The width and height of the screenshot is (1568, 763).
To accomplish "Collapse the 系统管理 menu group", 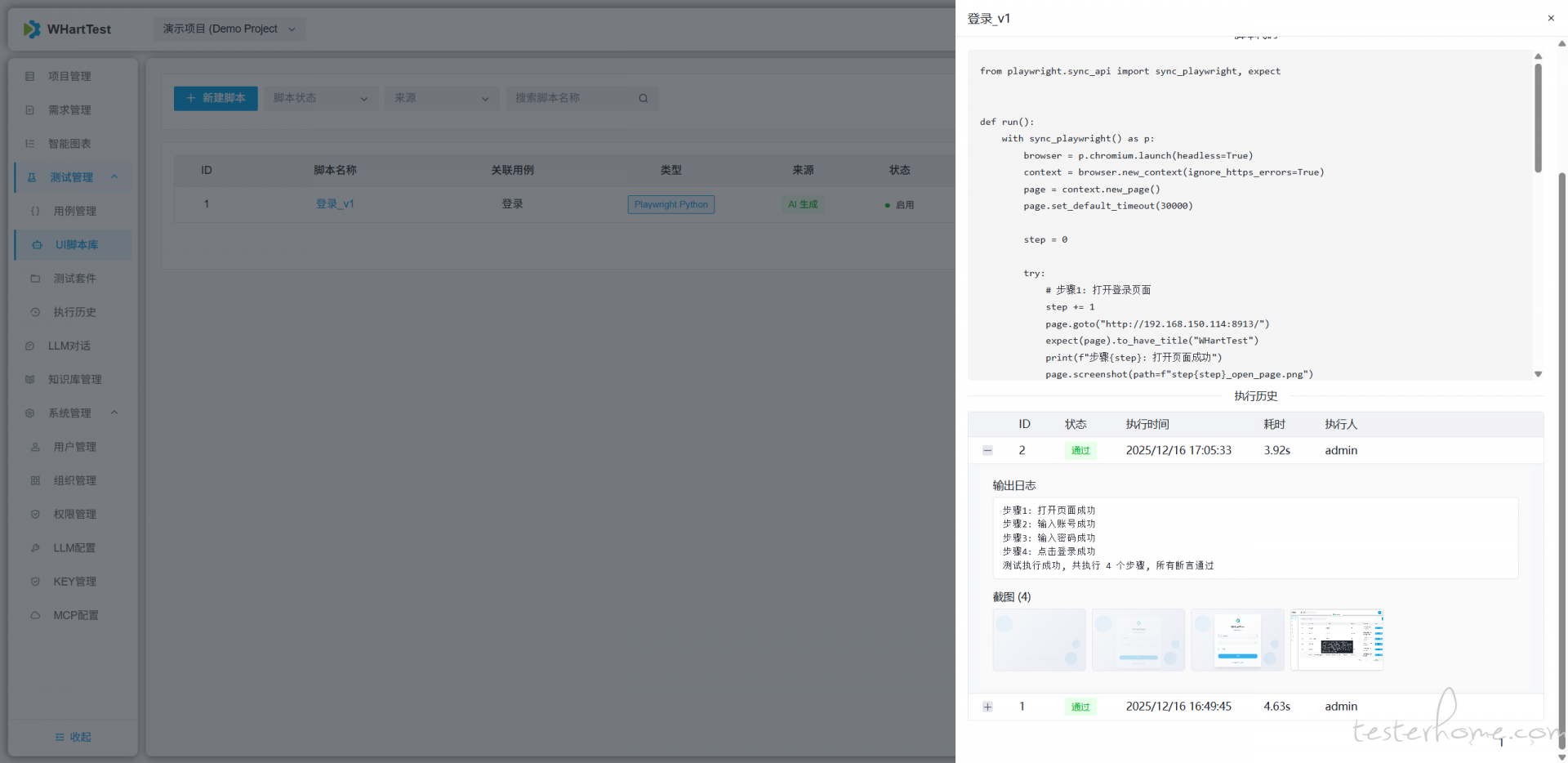I will tap(114, 413).
